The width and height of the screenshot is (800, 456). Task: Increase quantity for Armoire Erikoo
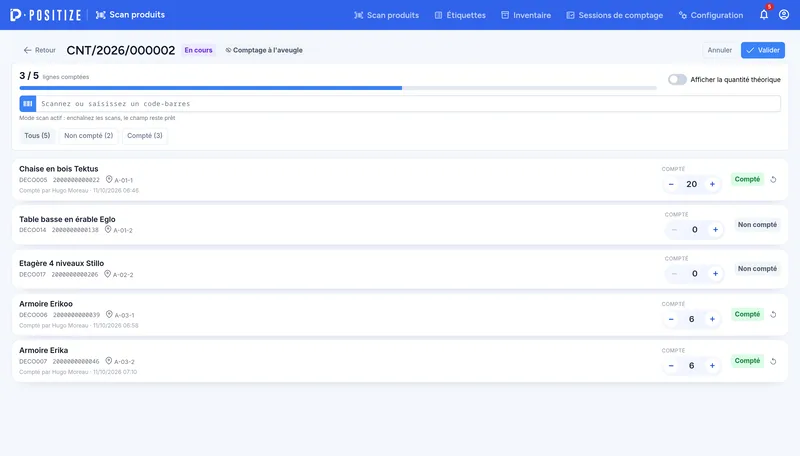click(x=712, y=319)
